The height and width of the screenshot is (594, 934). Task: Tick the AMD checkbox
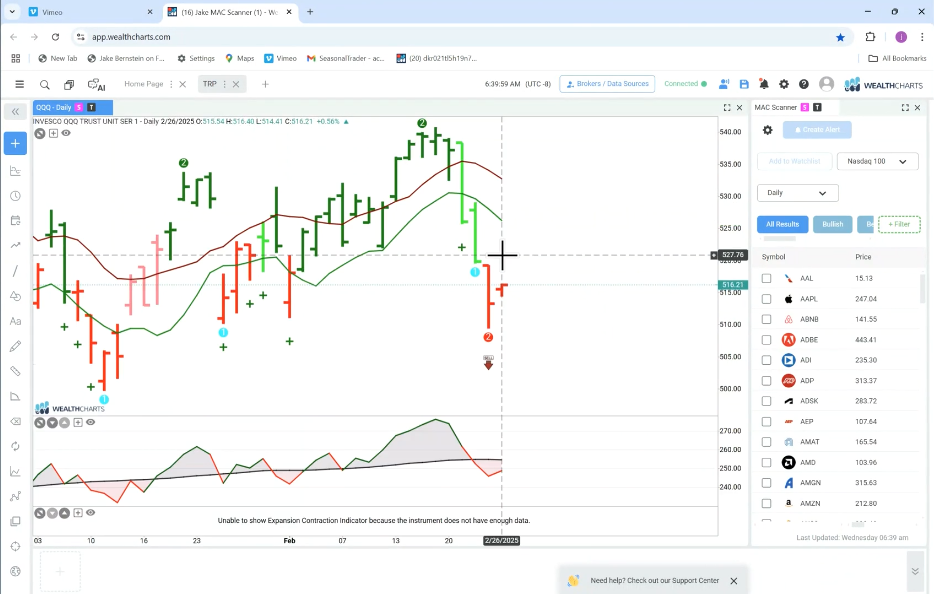pyautogui.click(x=767, y=462)
